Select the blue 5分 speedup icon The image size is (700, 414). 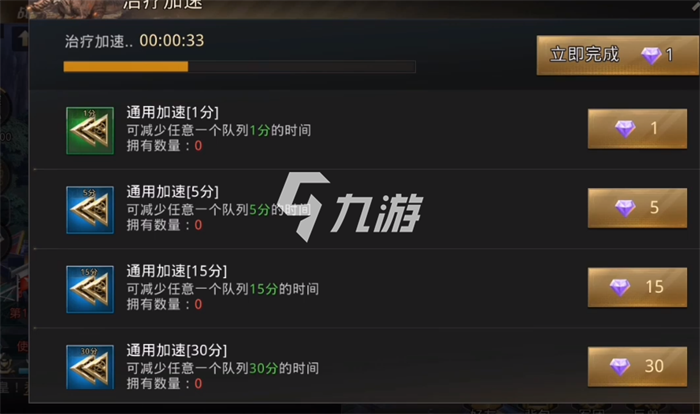click(90, 210)
